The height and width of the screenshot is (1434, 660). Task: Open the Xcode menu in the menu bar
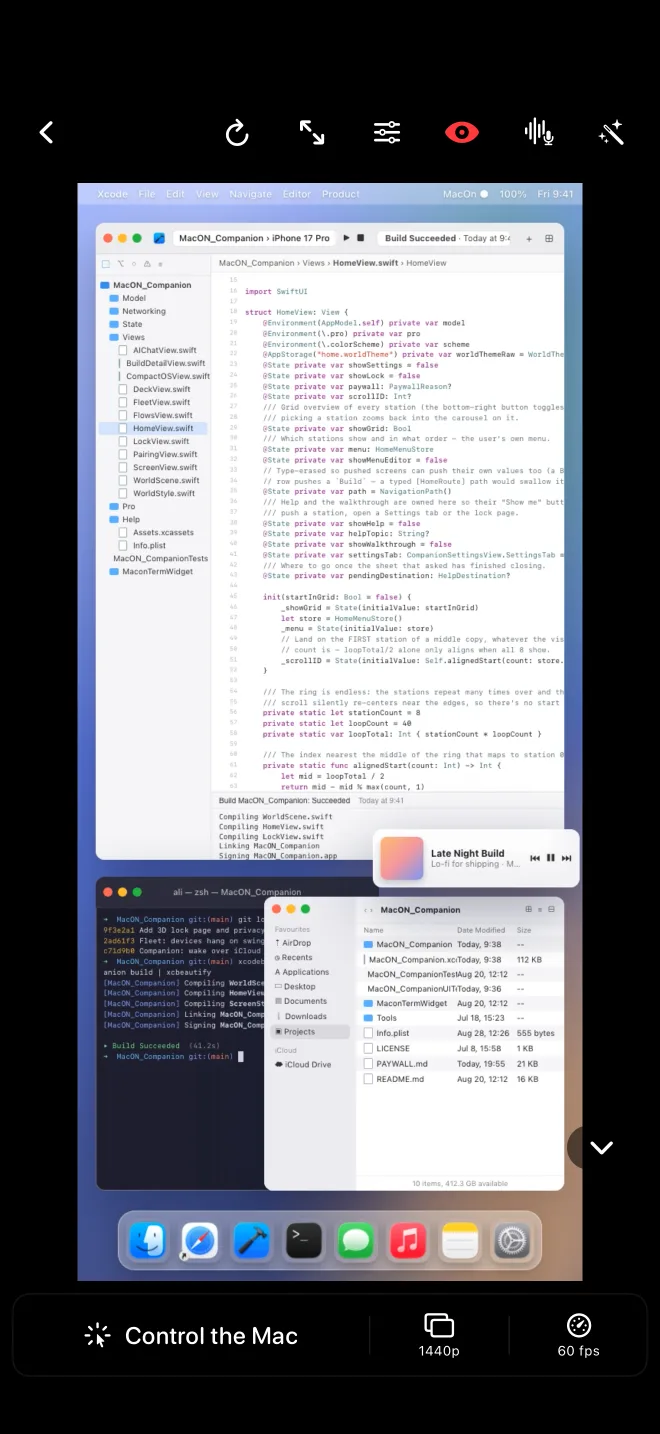pos(112,194)
